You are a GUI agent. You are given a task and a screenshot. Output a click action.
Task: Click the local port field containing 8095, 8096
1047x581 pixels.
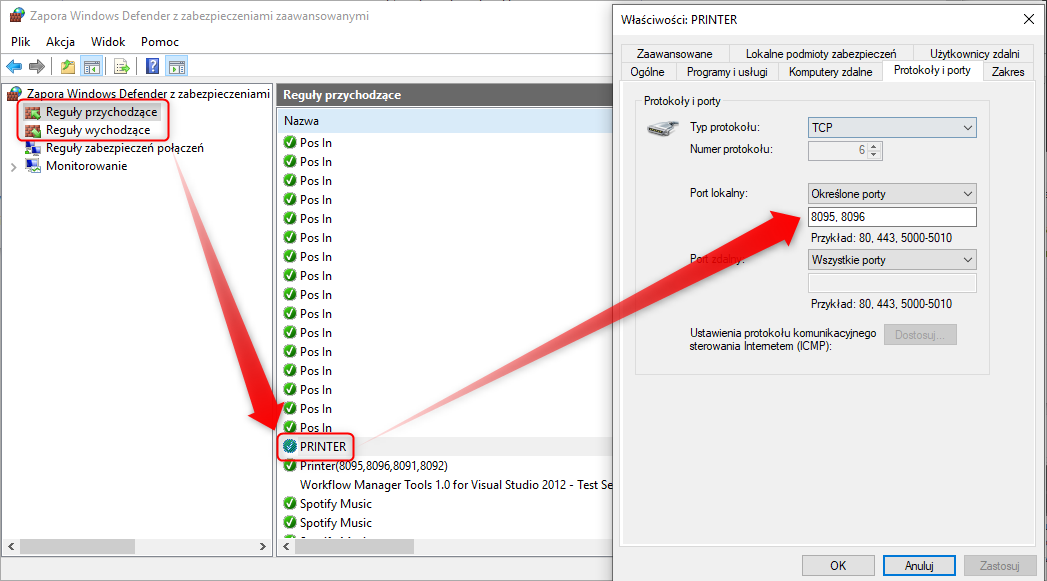coord(891,218)
